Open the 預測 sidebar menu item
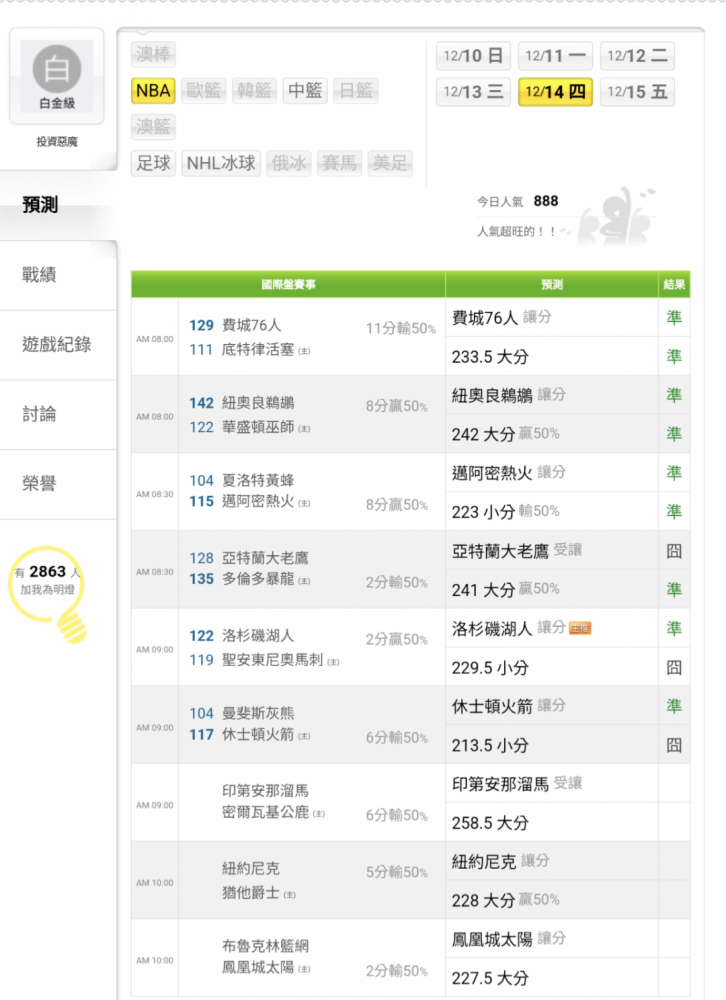The width and height of the screenshot is (726, 1000). tap(58, 205)
